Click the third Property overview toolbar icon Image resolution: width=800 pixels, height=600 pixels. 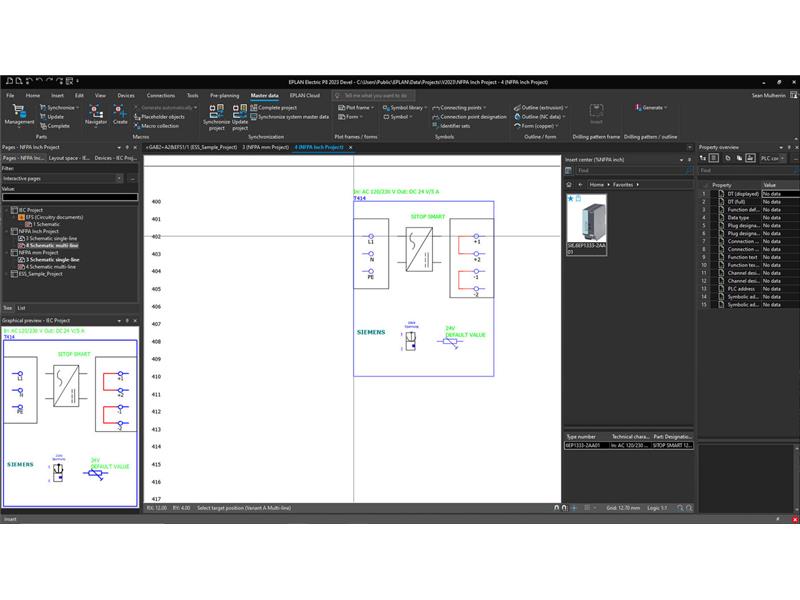[x=728, y=158]
